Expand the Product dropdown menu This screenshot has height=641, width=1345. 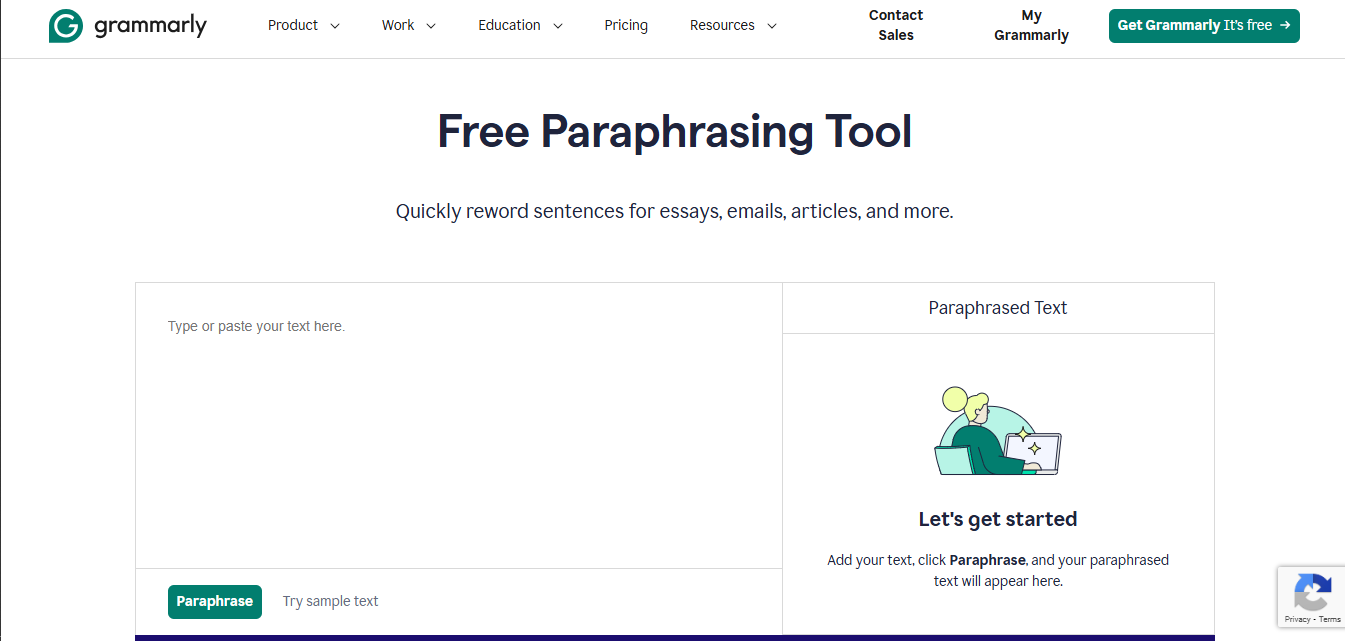[304, 25]
